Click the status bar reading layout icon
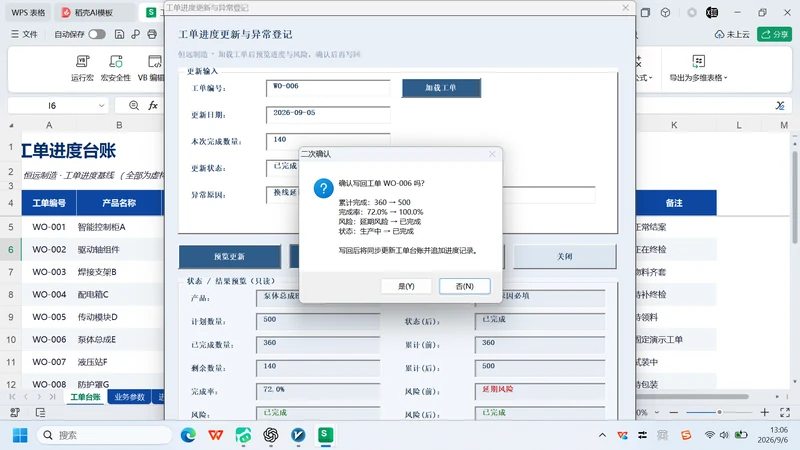Screen dimensions: 800x450 tap(40, 412)
